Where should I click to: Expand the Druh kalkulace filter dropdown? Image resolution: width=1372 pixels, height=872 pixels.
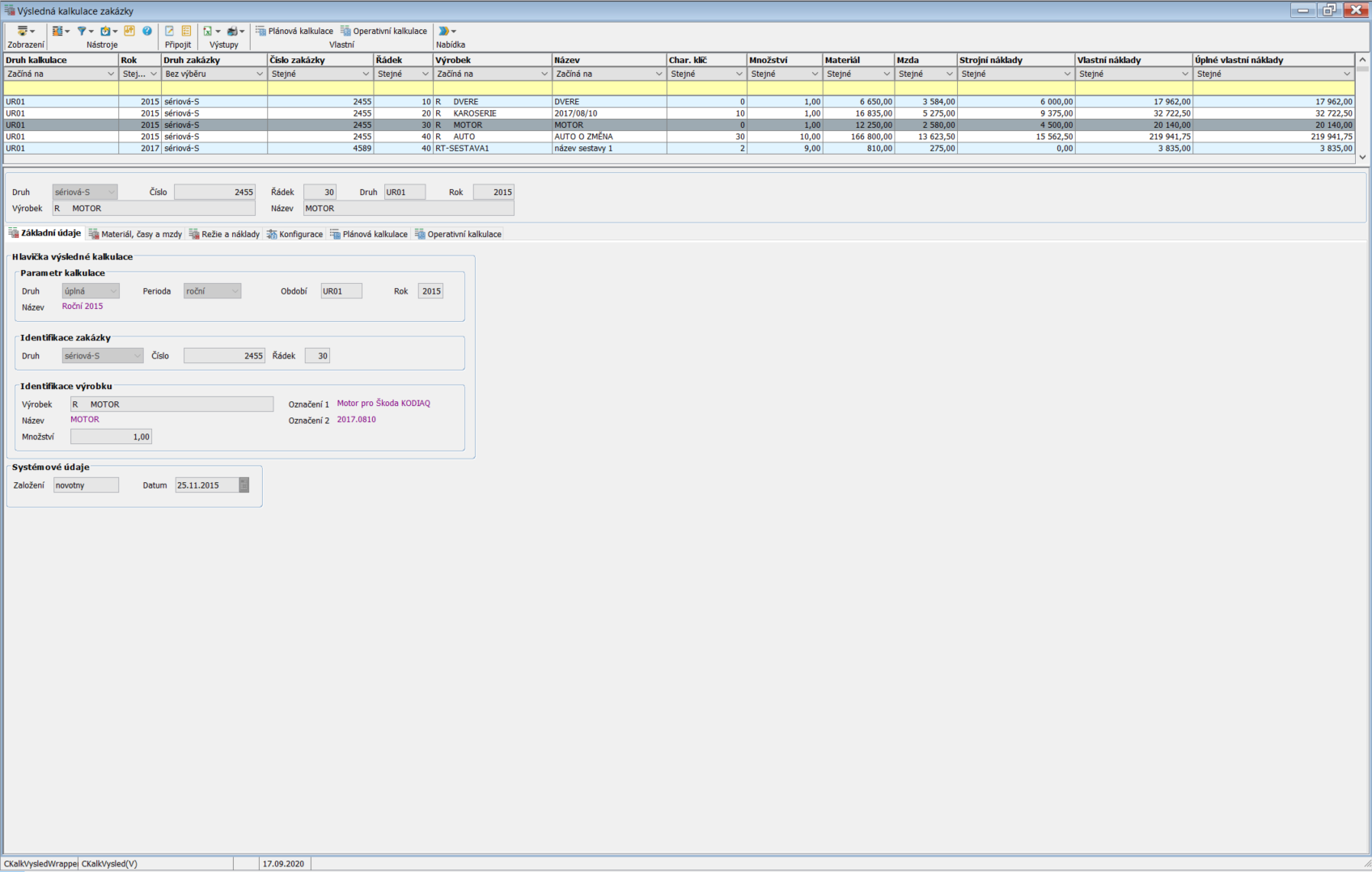click(x=111, y=74)
